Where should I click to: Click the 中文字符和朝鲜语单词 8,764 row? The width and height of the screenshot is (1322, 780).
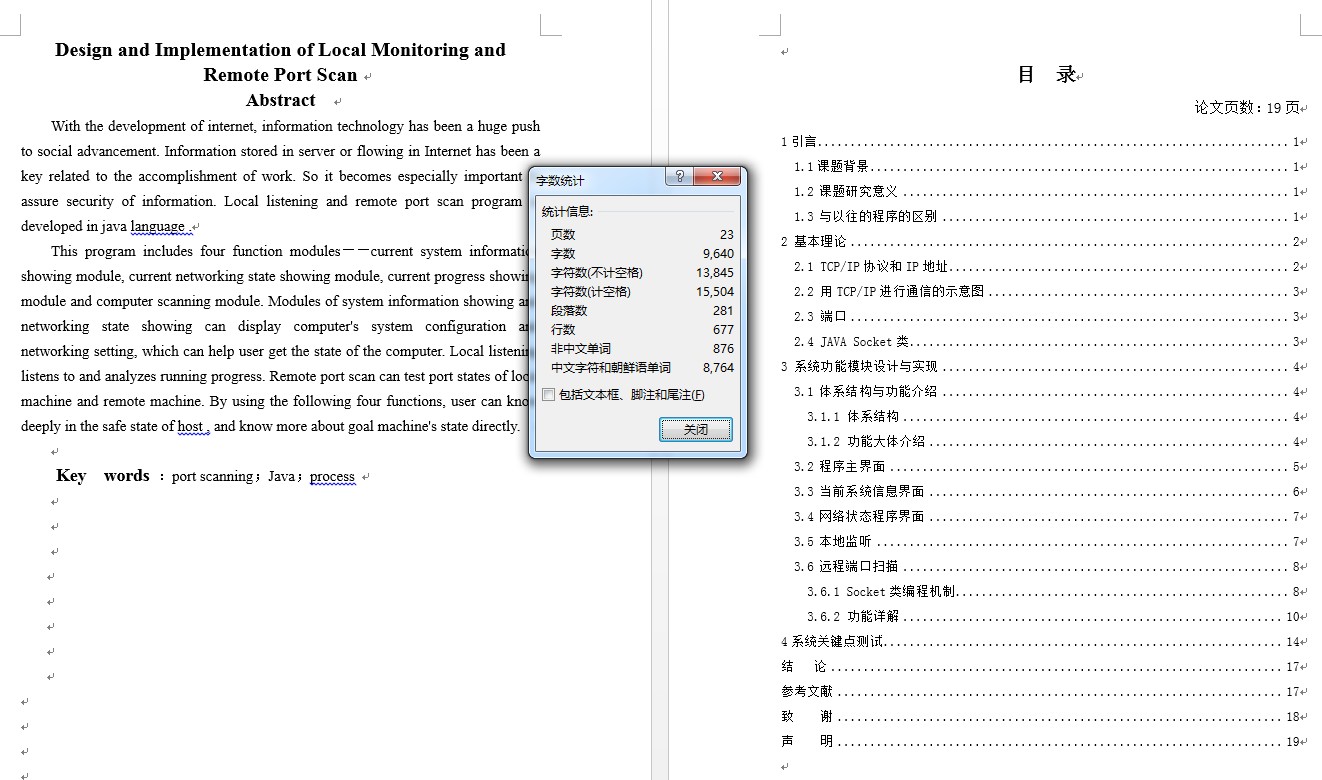[x=641, y=367]
